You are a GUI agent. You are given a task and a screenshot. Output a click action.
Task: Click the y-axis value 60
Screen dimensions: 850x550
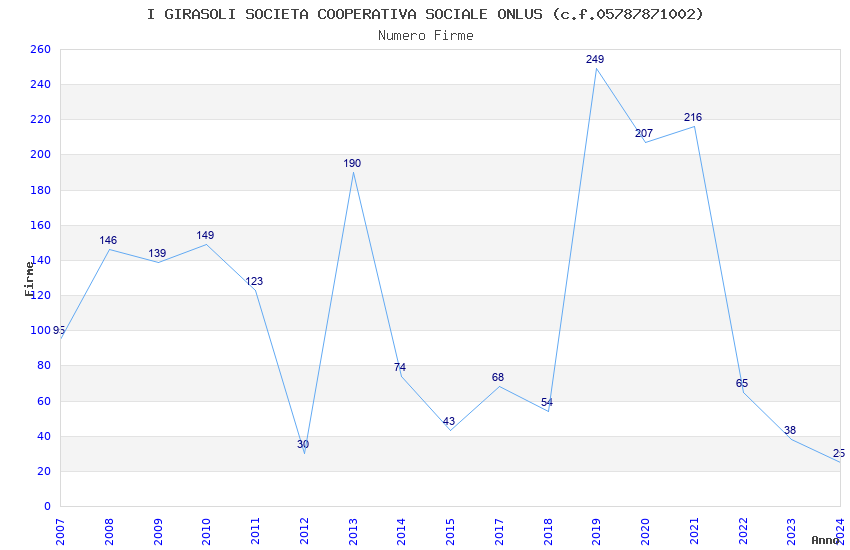tap(43, 401)
